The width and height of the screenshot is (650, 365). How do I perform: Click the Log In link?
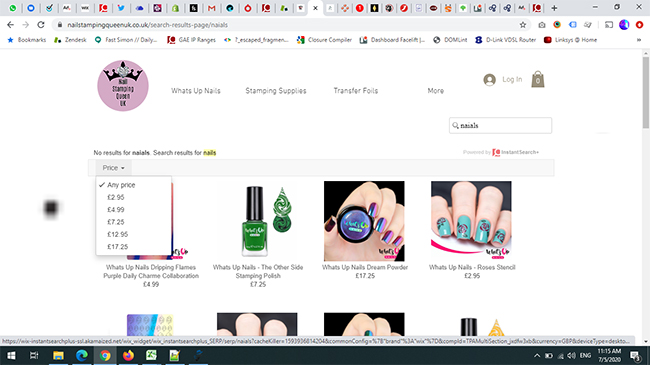[x=512, y=79]
